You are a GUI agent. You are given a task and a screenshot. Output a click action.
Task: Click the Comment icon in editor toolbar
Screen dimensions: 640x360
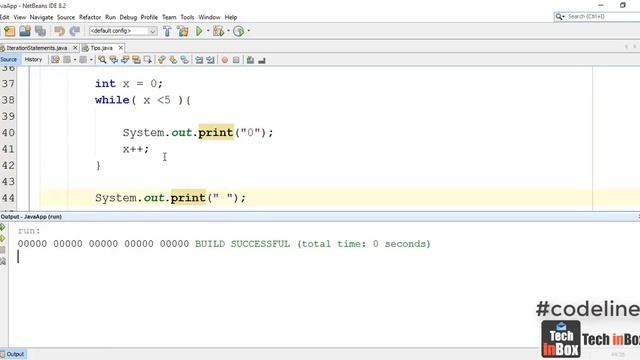pos(250,60)
